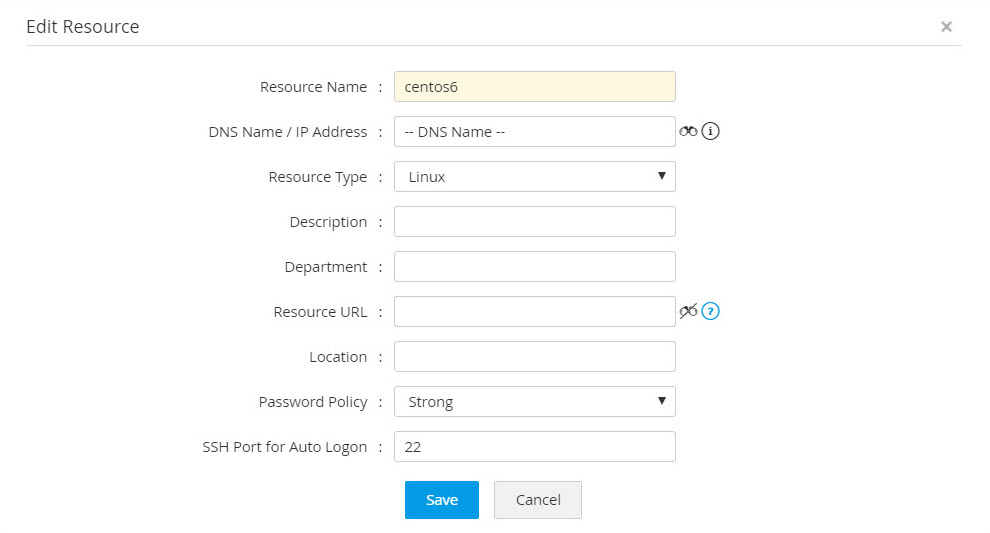Open the Password Policy dropdown showing Strong

[x=534, y=402]
